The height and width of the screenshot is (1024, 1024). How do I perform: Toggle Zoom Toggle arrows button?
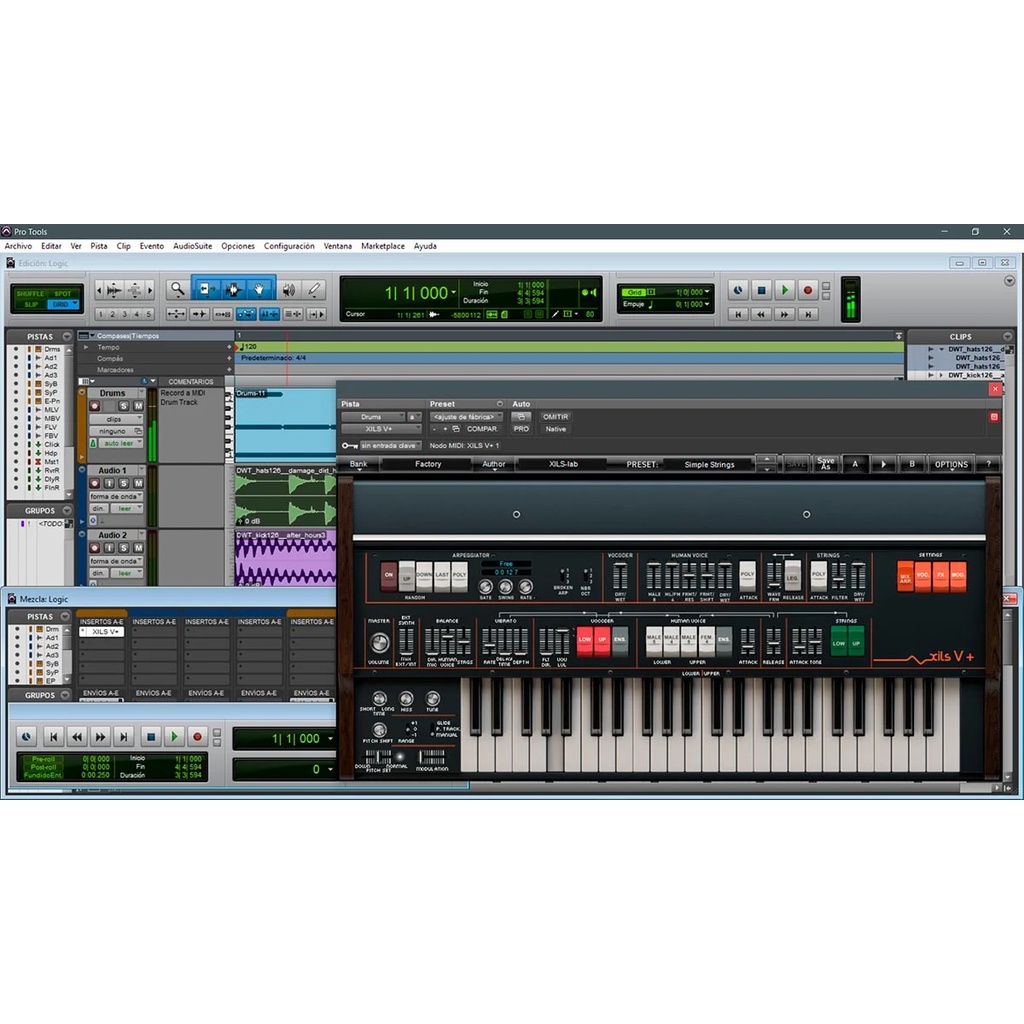pyautogui.click(x=176, y=314)
